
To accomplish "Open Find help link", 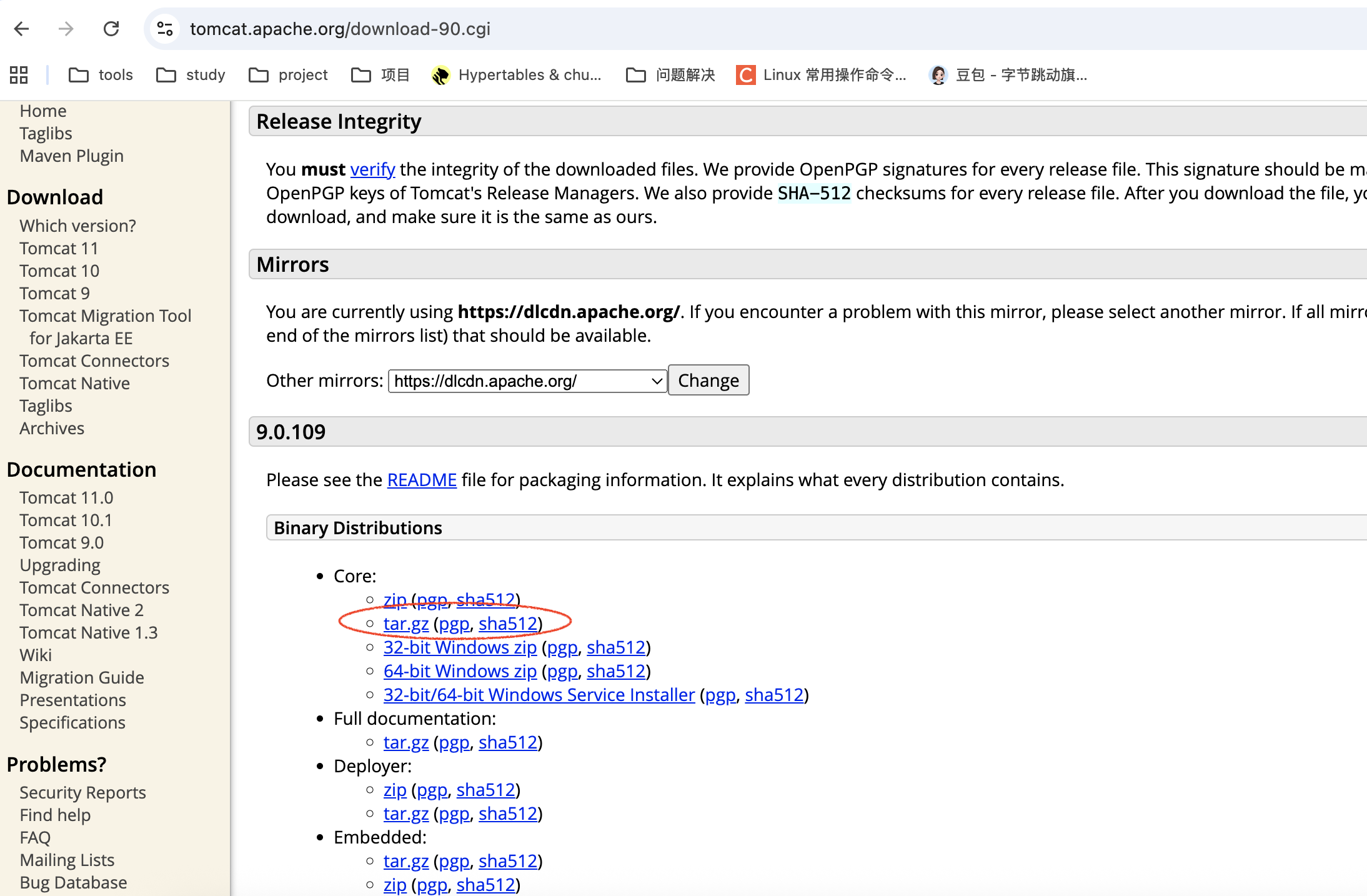I will click(55, 815).
